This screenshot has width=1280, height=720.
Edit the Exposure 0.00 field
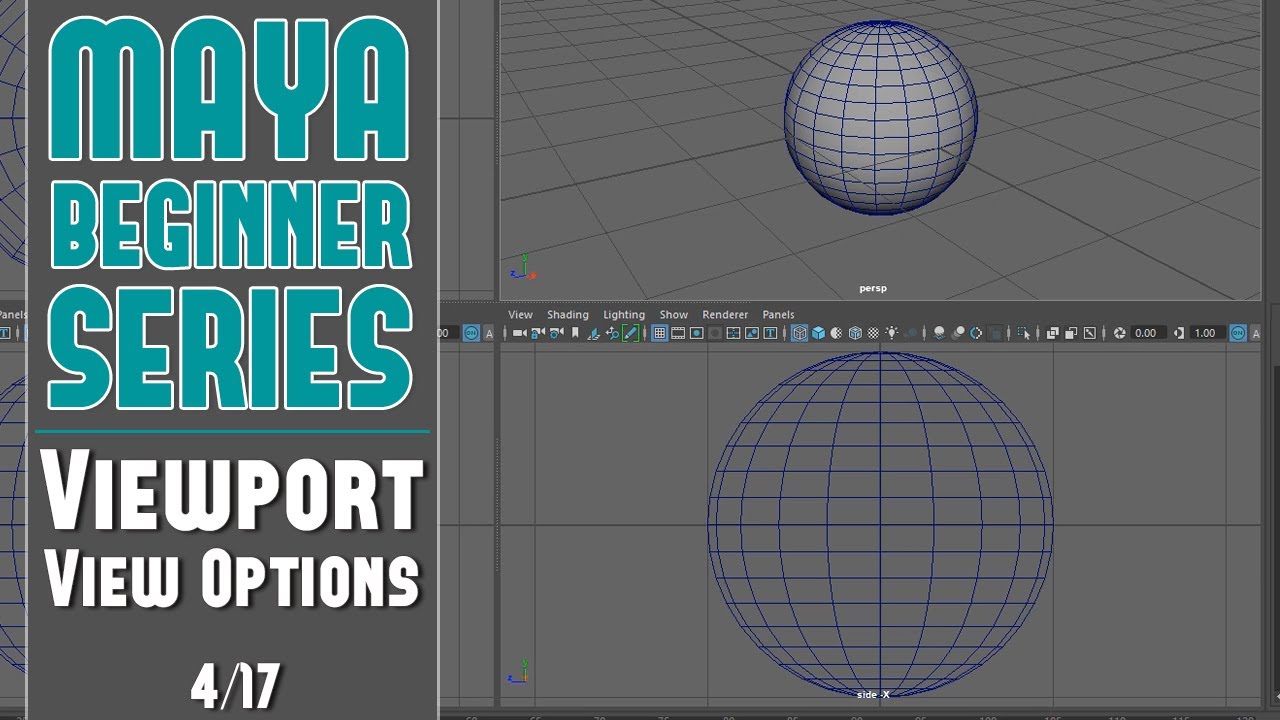(1149, 333)
